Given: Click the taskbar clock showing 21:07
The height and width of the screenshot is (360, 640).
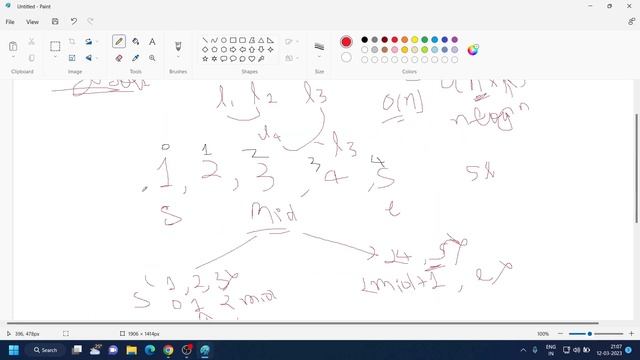Looking at the screenshot, I should tap(609, 350).
